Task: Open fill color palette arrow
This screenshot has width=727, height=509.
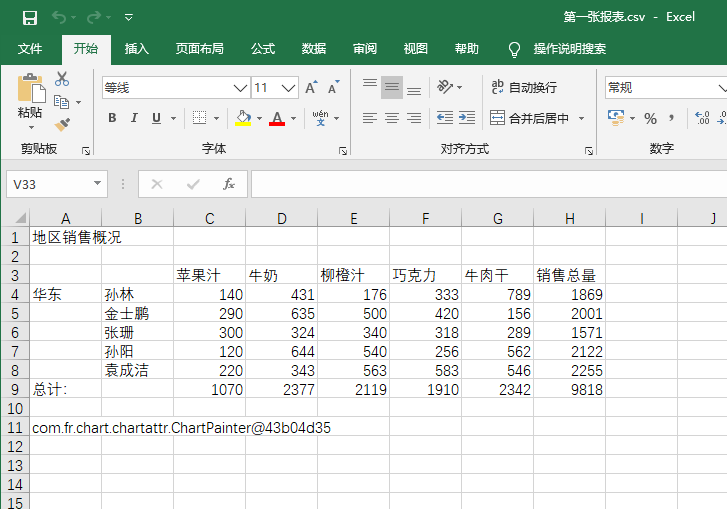Action: click(259, 119)
